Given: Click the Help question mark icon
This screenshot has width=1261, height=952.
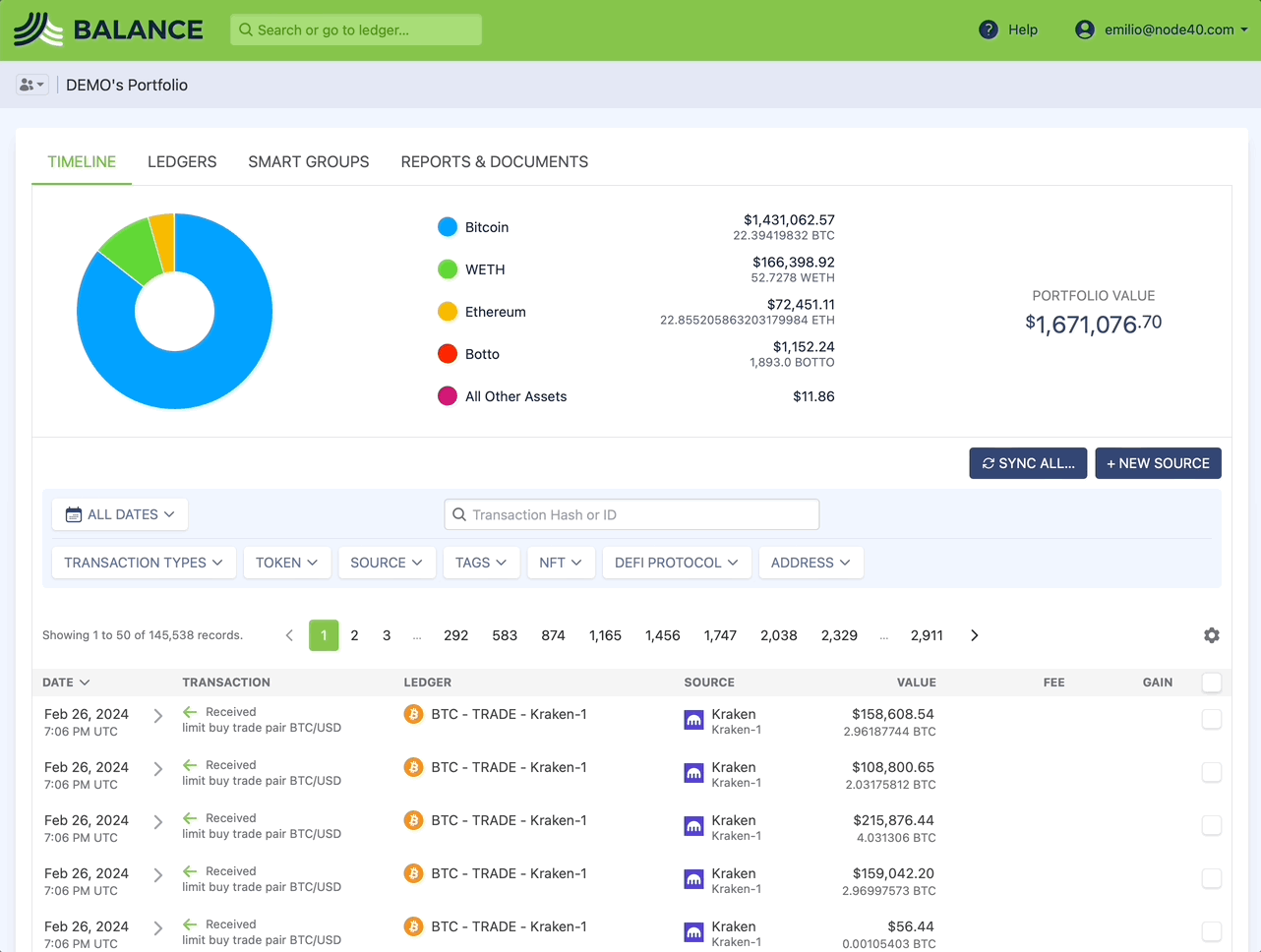Looking at the screenshot, I should coord(989,30).
